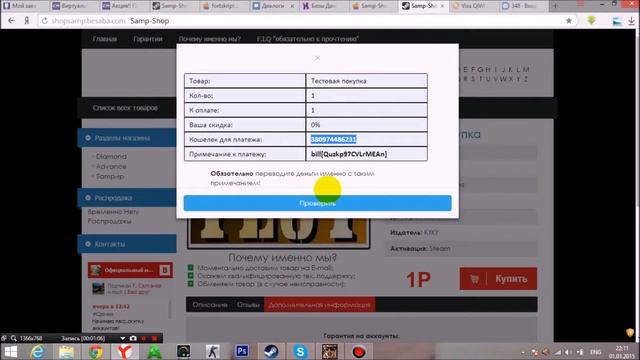Close the payment dialog with the X
640x360 pixels.
click(318, 58)
